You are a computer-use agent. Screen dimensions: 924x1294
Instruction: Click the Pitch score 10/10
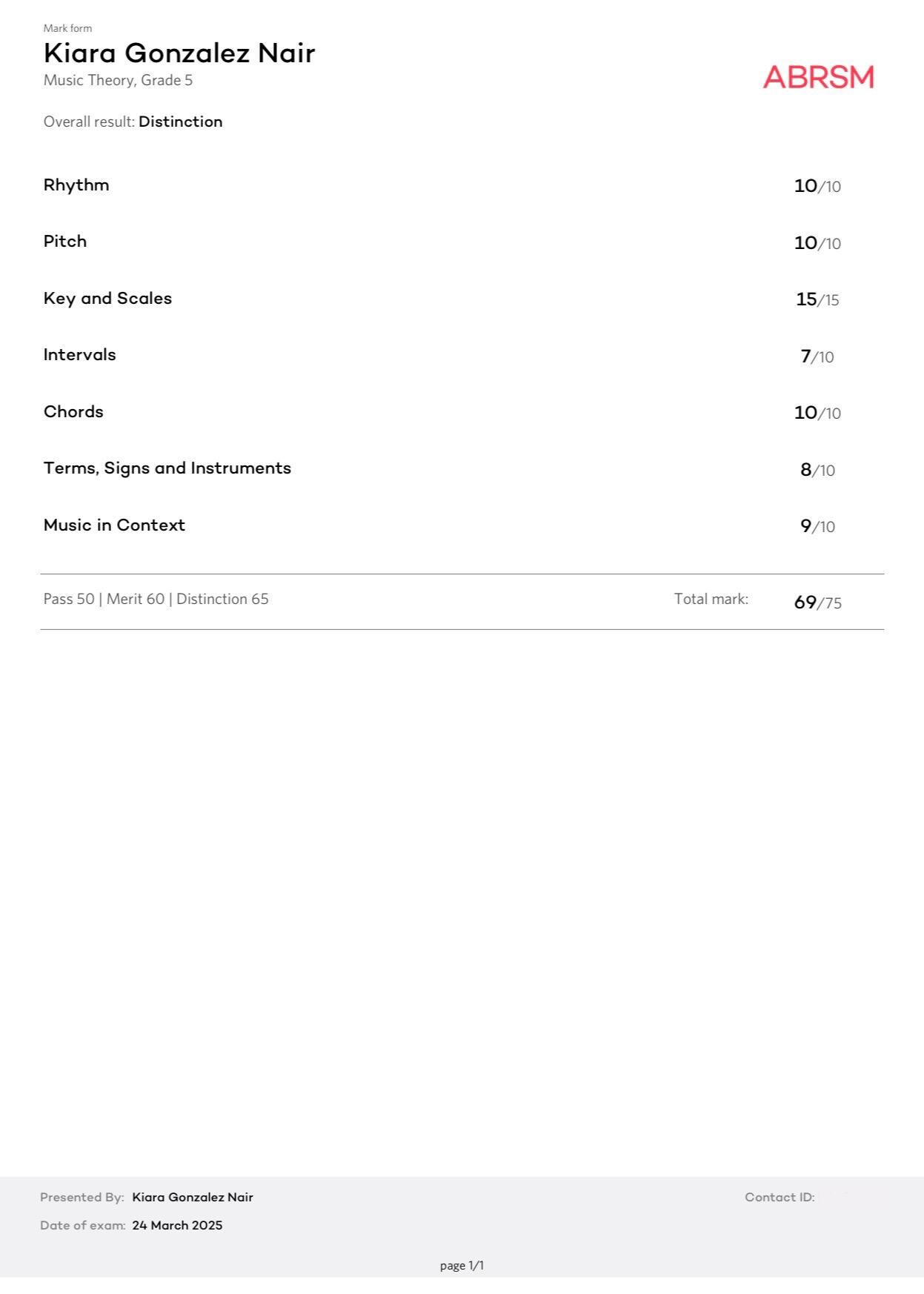point(817,243)
